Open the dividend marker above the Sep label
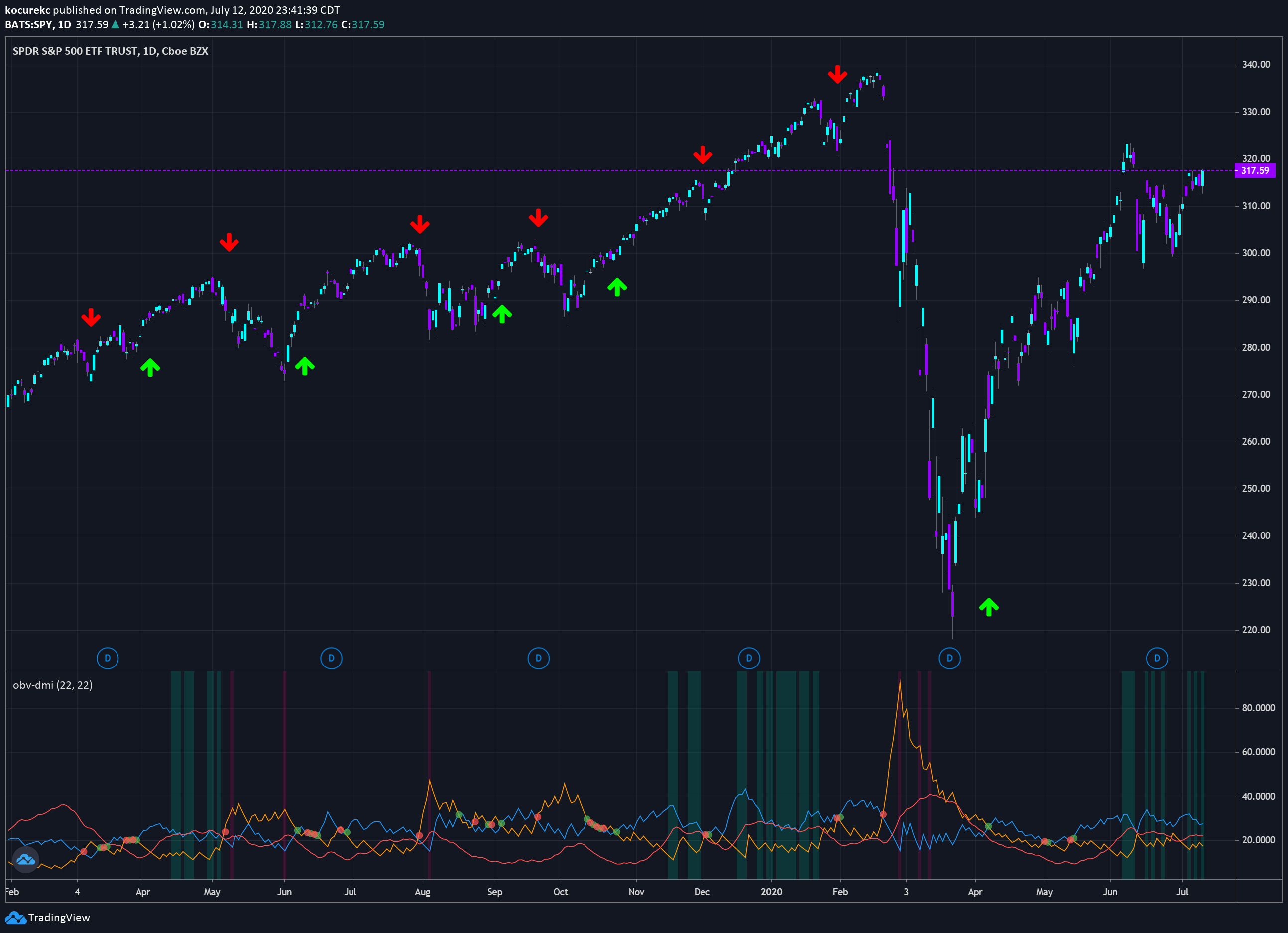This screenshot has height=933, width=1288. pos(538,658)
